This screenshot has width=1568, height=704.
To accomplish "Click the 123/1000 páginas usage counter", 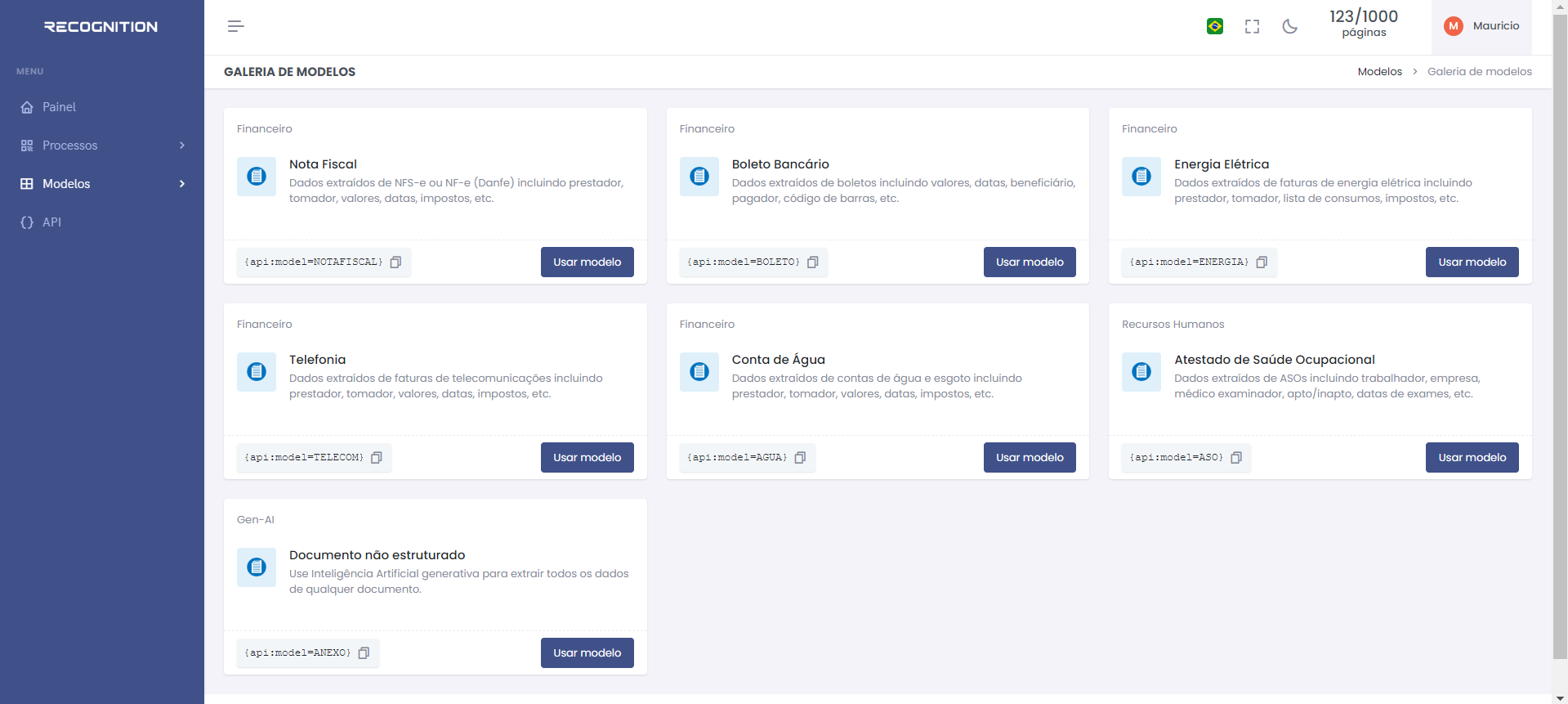I will (x=1364, y=24).
